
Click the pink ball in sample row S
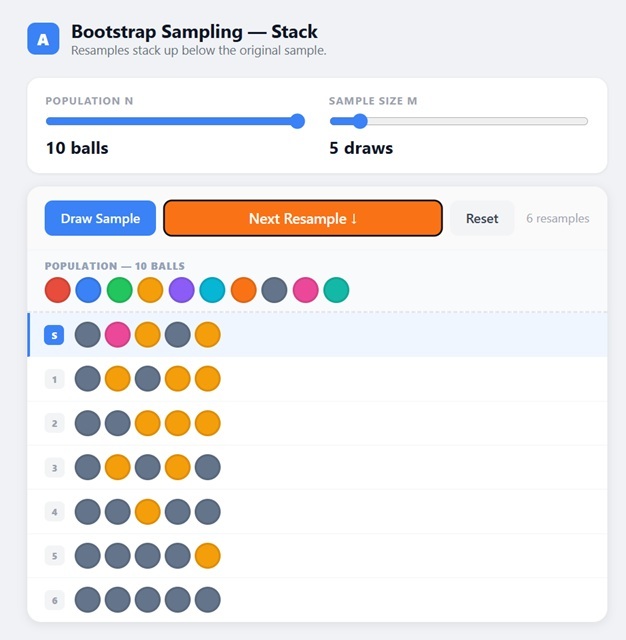(x=118, y=335)
